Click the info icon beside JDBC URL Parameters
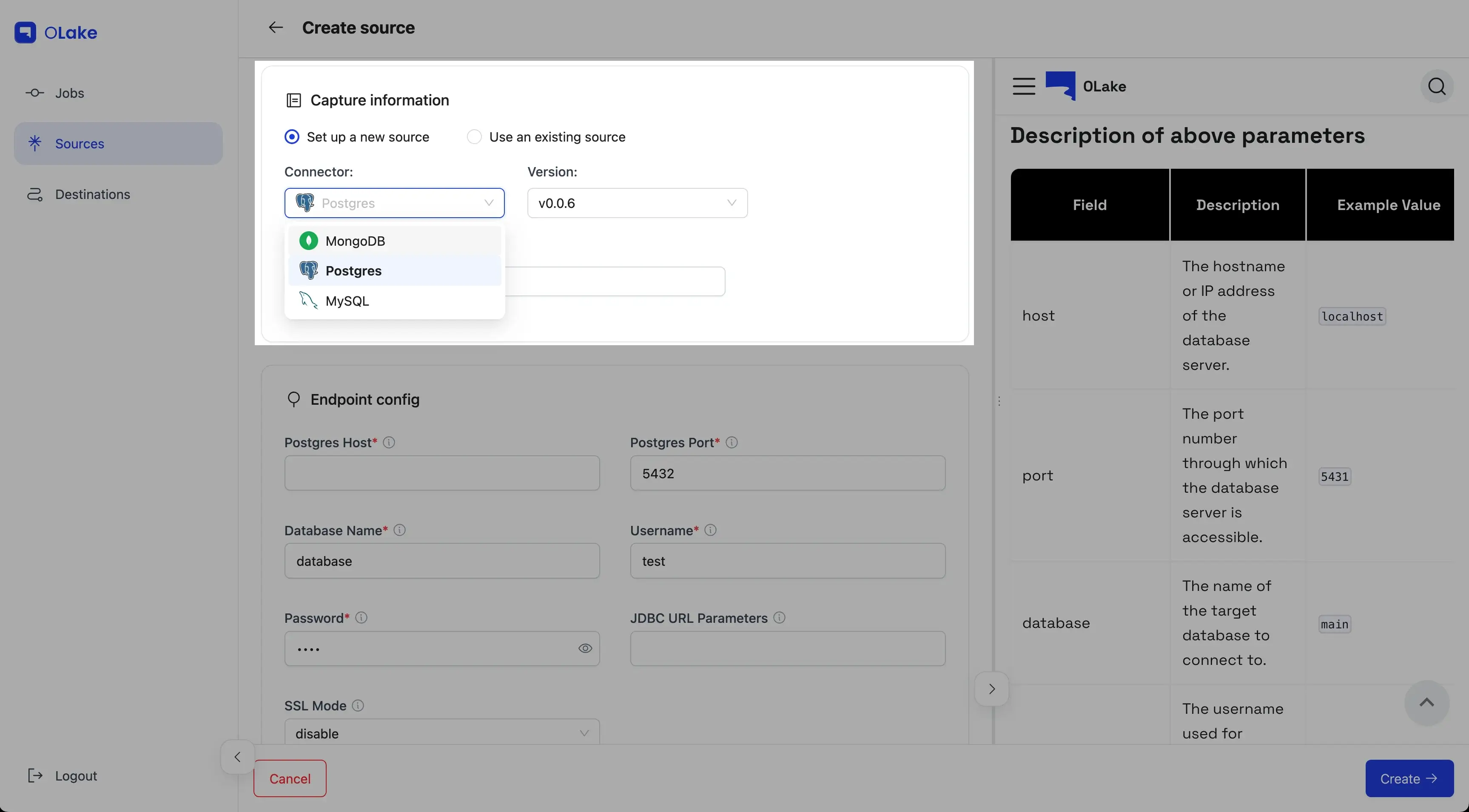 tap(780, 618)
